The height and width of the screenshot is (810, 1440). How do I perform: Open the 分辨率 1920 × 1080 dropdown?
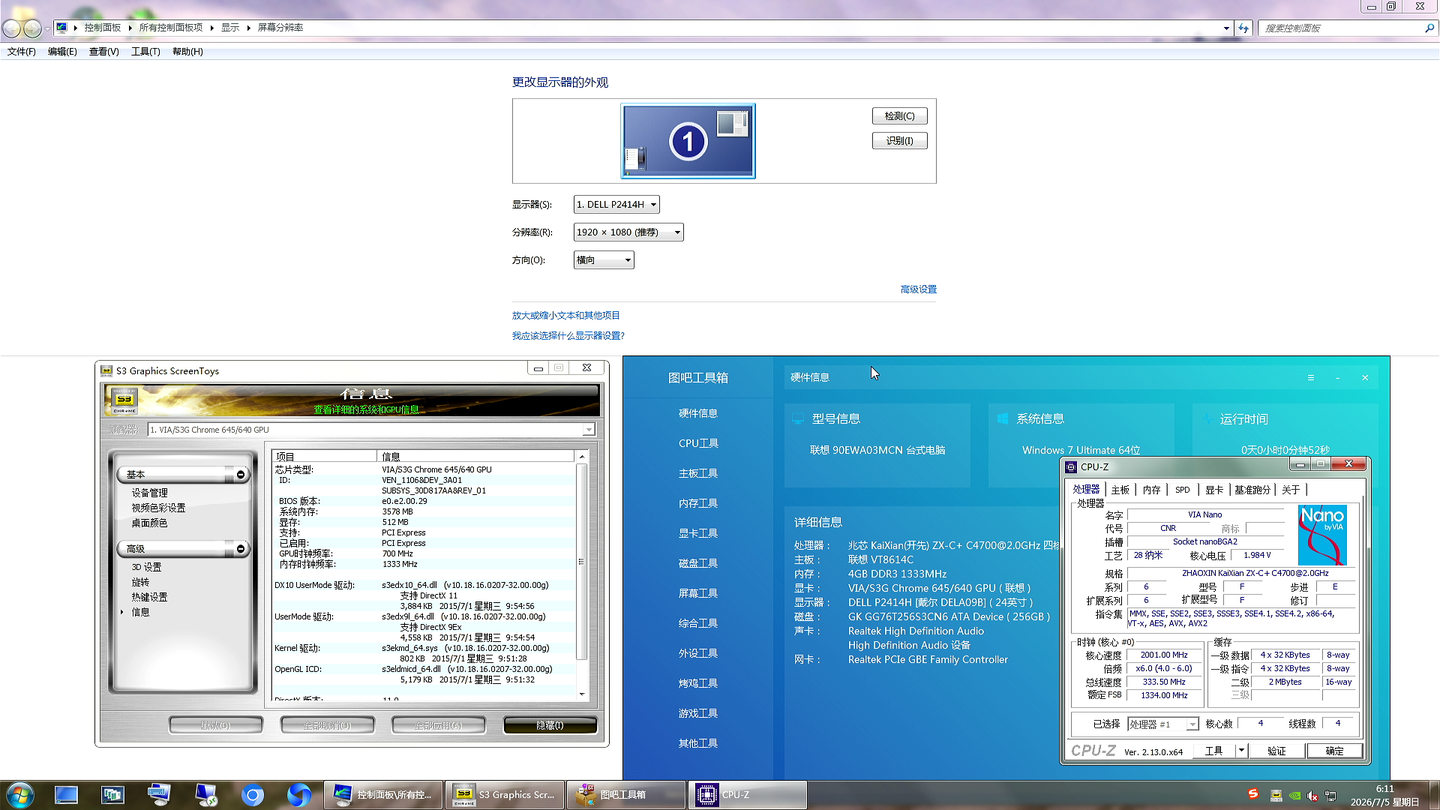click(x=628, y=232)
